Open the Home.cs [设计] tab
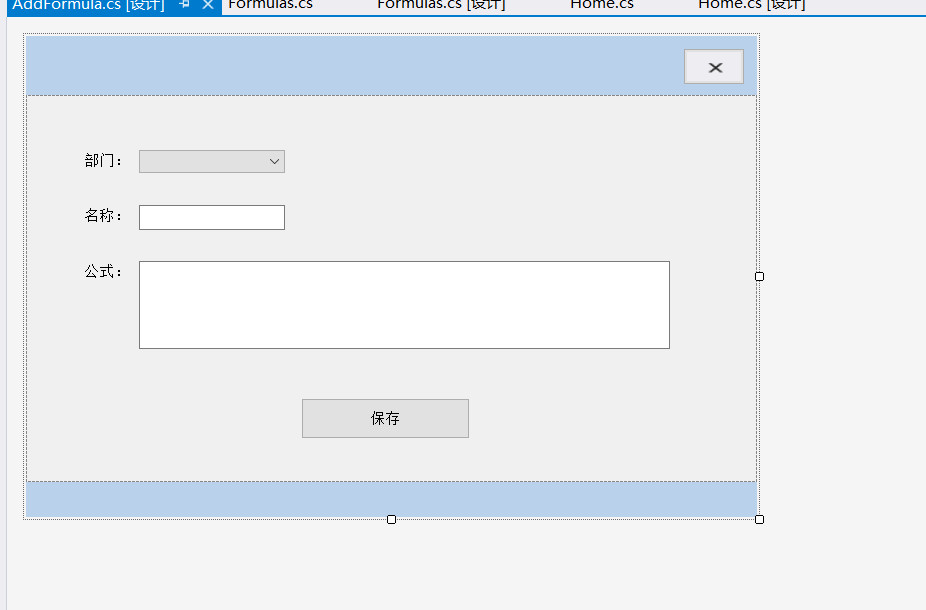The width and height of the screenshot is (926, 610). (x=752, y=5)
